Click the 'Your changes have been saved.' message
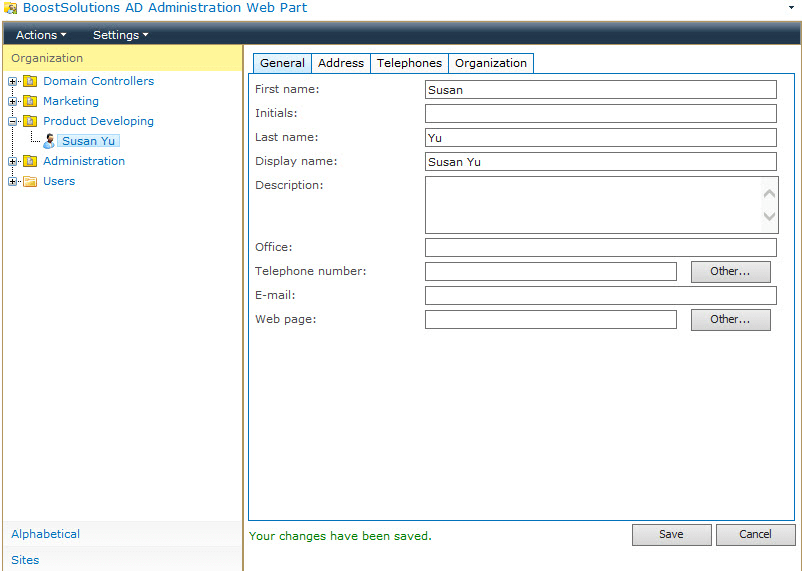The image size is (802, 571). coord(340,536)
